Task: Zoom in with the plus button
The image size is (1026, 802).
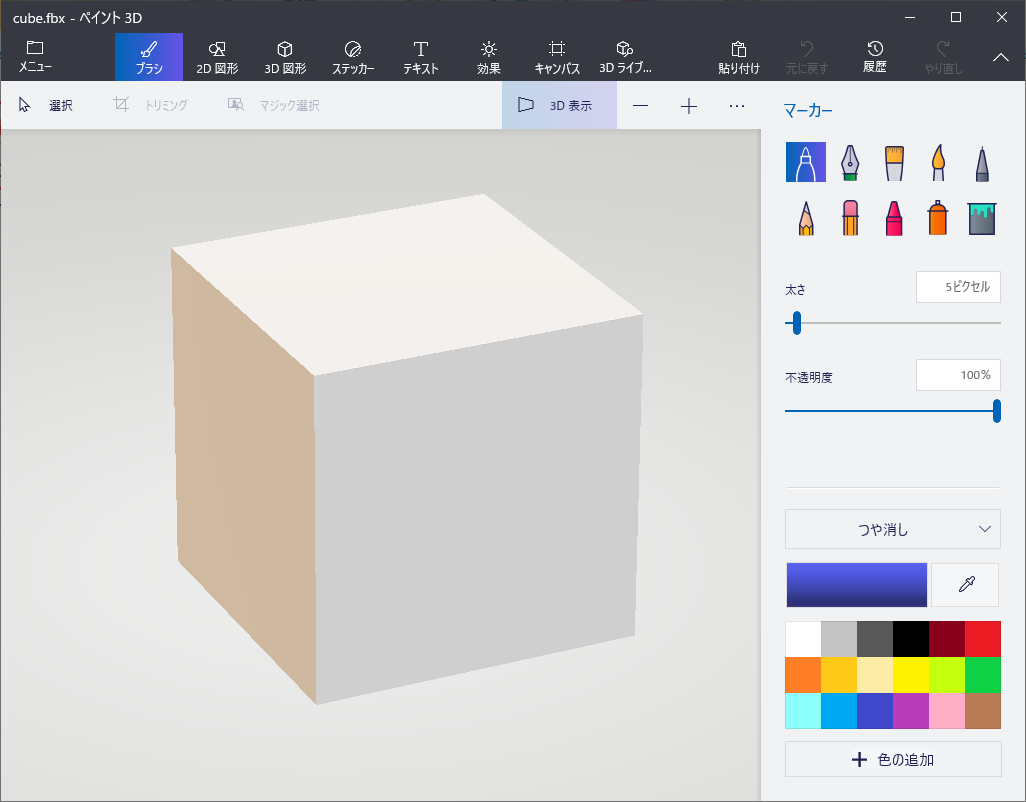Action: 688,105
